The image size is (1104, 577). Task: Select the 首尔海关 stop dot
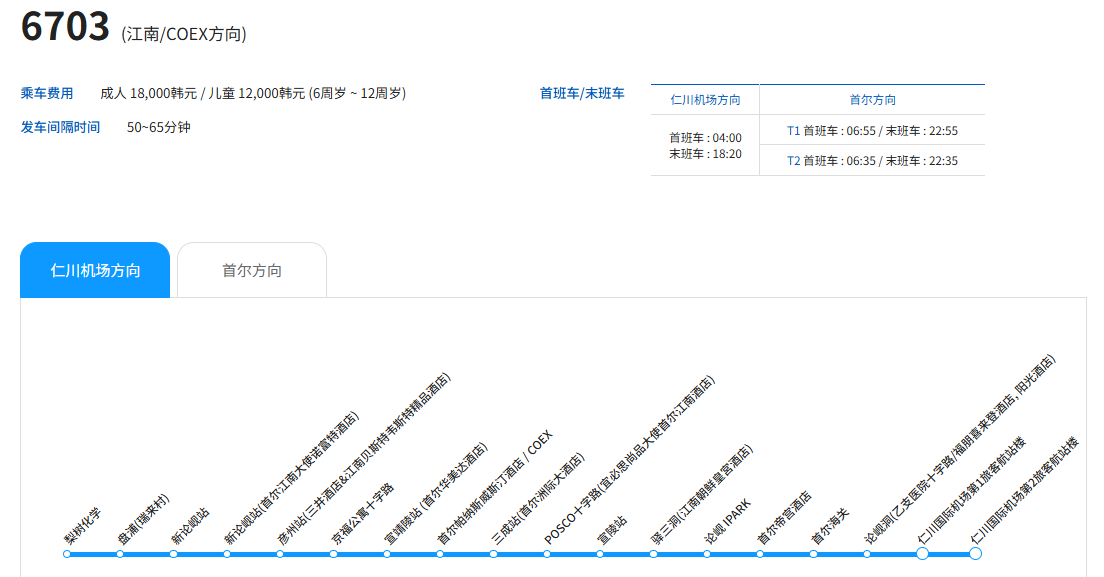(813, 554)
